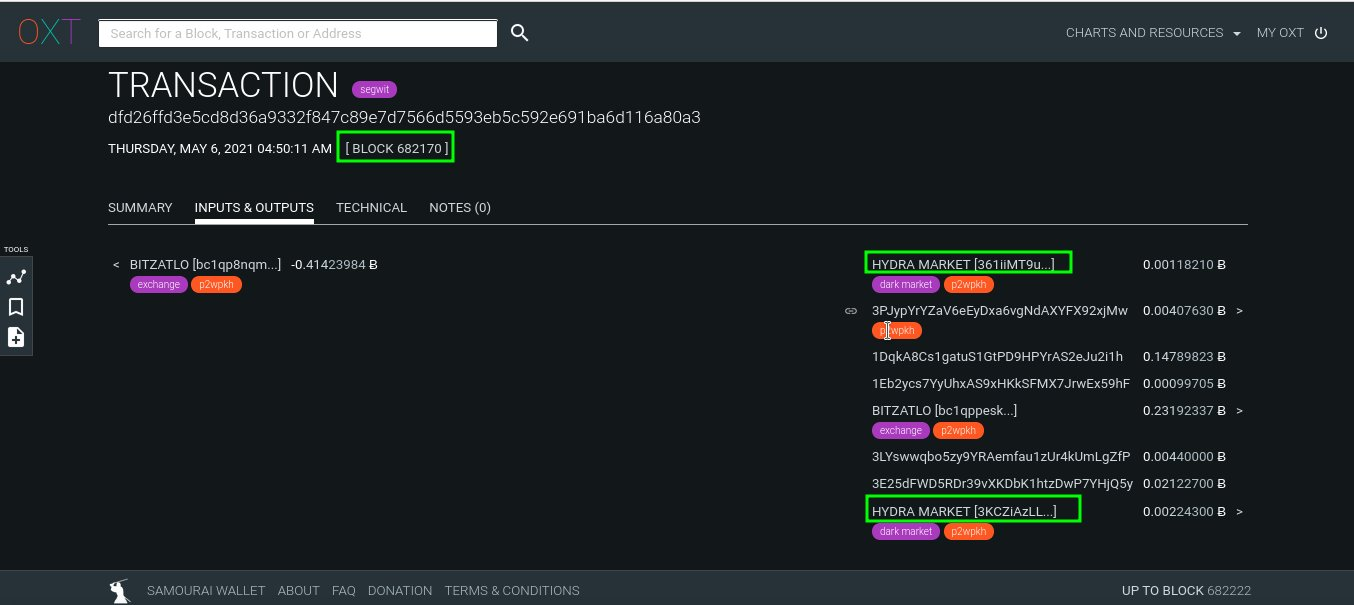Viewport: 1354px width, 605px height.
Task: Click the p2wpkh tag under input BITZATLO
Action: point(217,285)
